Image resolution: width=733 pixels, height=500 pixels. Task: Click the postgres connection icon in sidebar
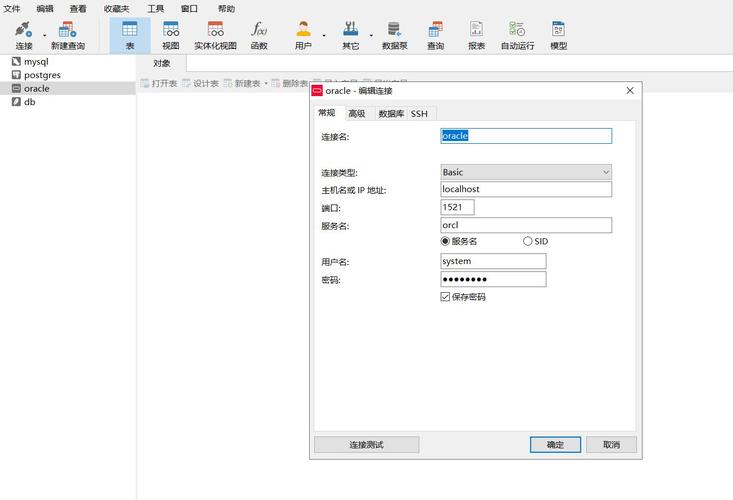[x=16, y=75]
